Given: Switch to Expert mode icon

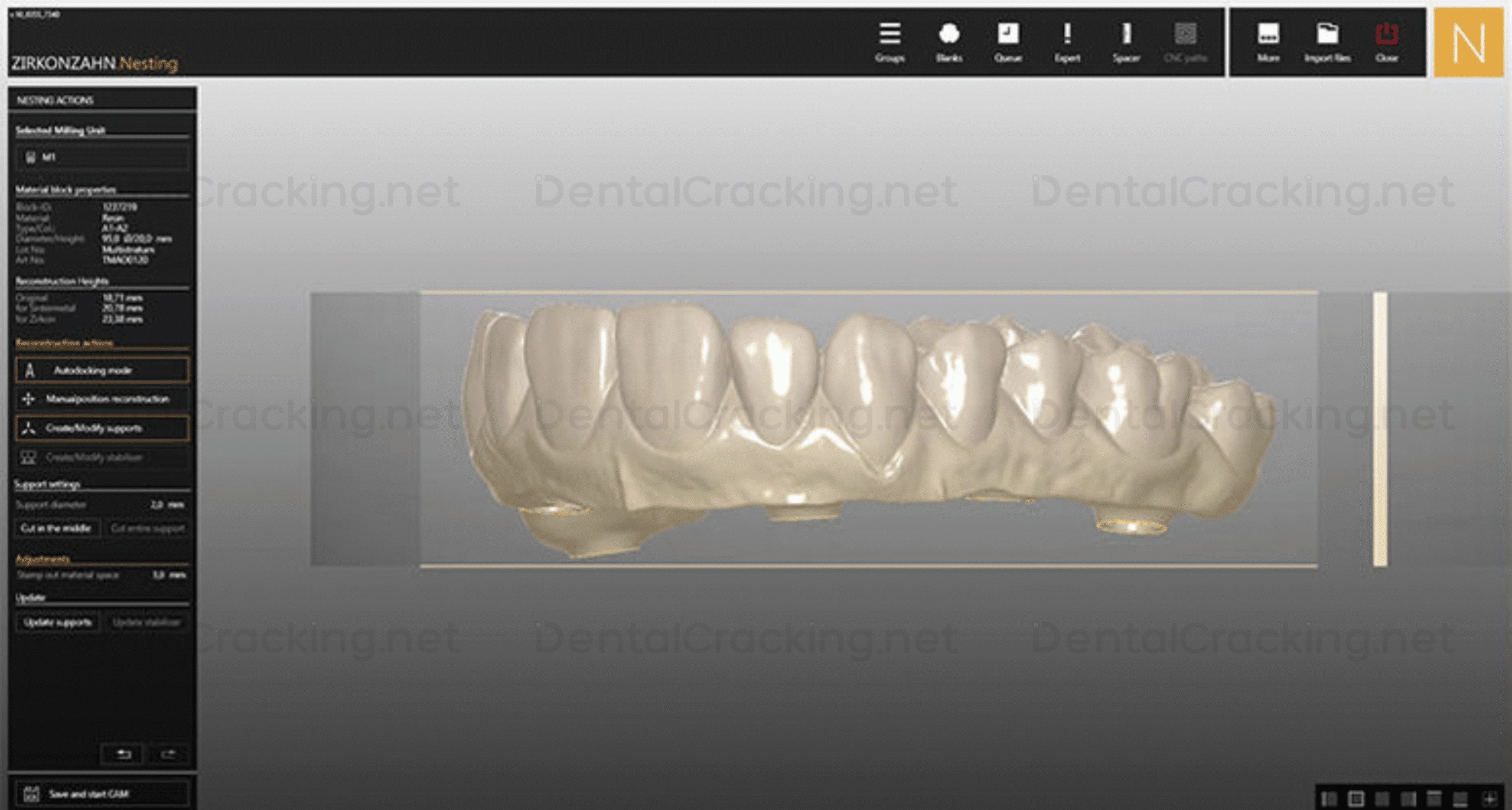Looking at the screenshot, I should pyautogui.click(x=1067, y=41).
